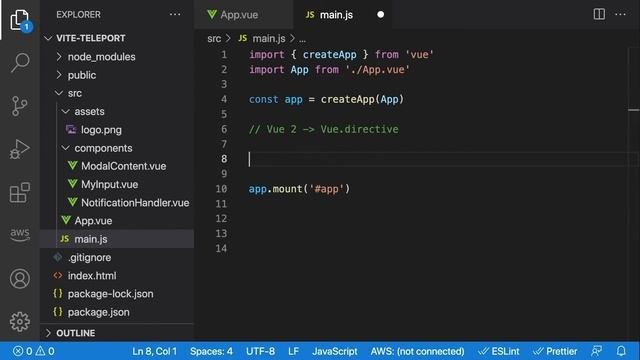Click the breadcrumb ellipsis segment
Screen dimensions: 640x360
[x=302, y=39]
